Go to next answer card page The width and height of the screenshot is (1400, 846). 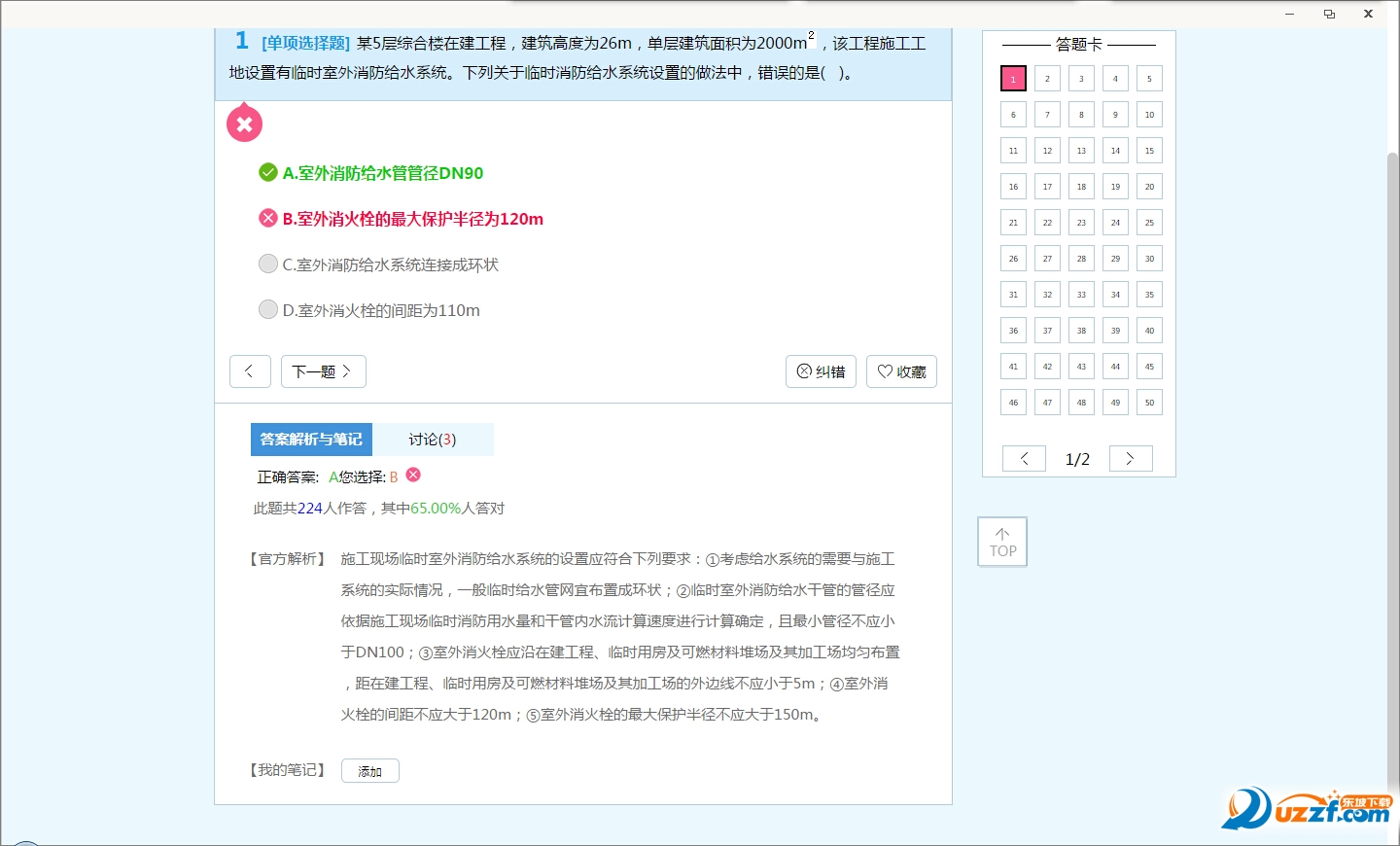pyautogui.click(x=1131, y=459)
